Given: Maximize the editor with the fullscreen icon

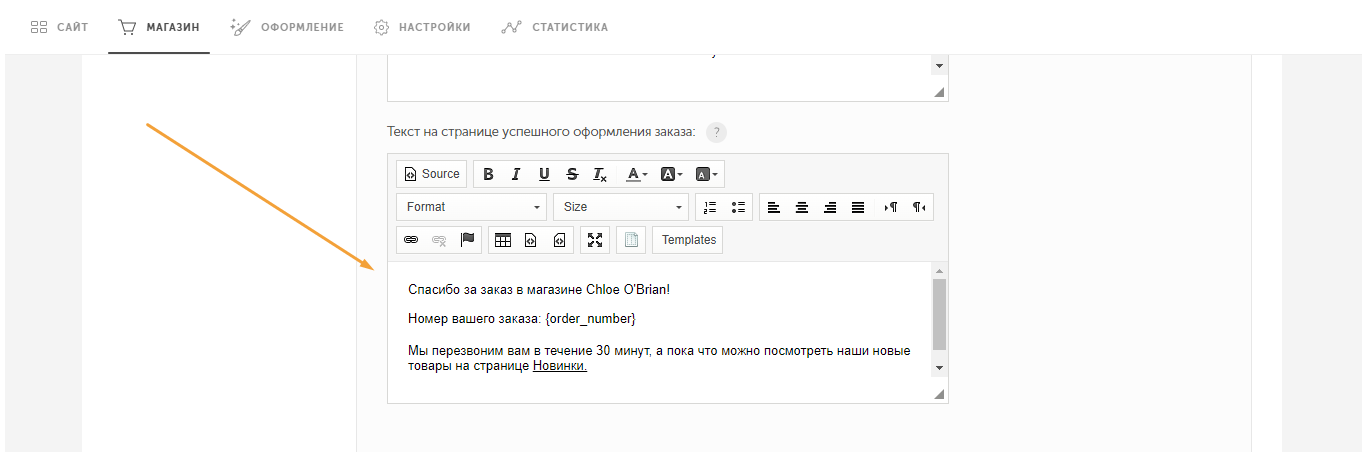Looking at the screenshot, I should coord(595,240).
